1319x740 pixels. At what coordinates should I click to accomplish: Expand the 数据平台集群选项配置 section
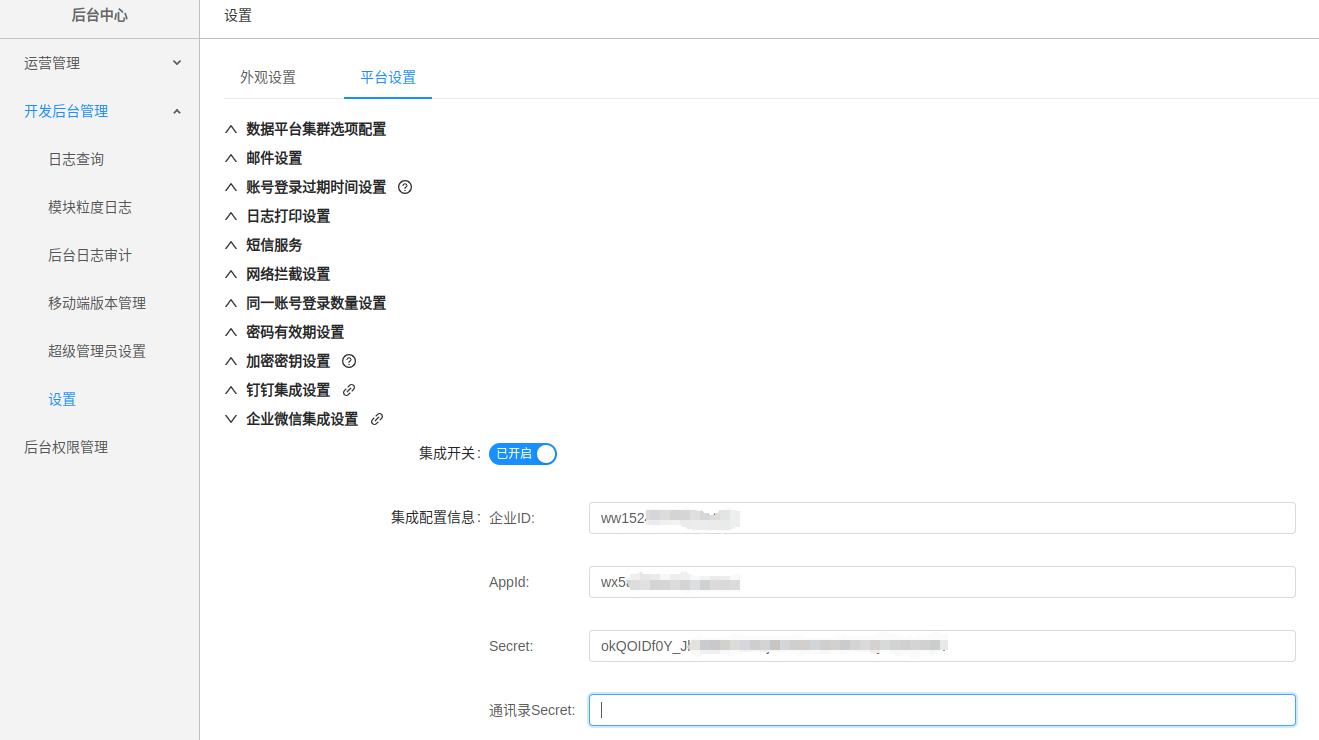point(316,129)
